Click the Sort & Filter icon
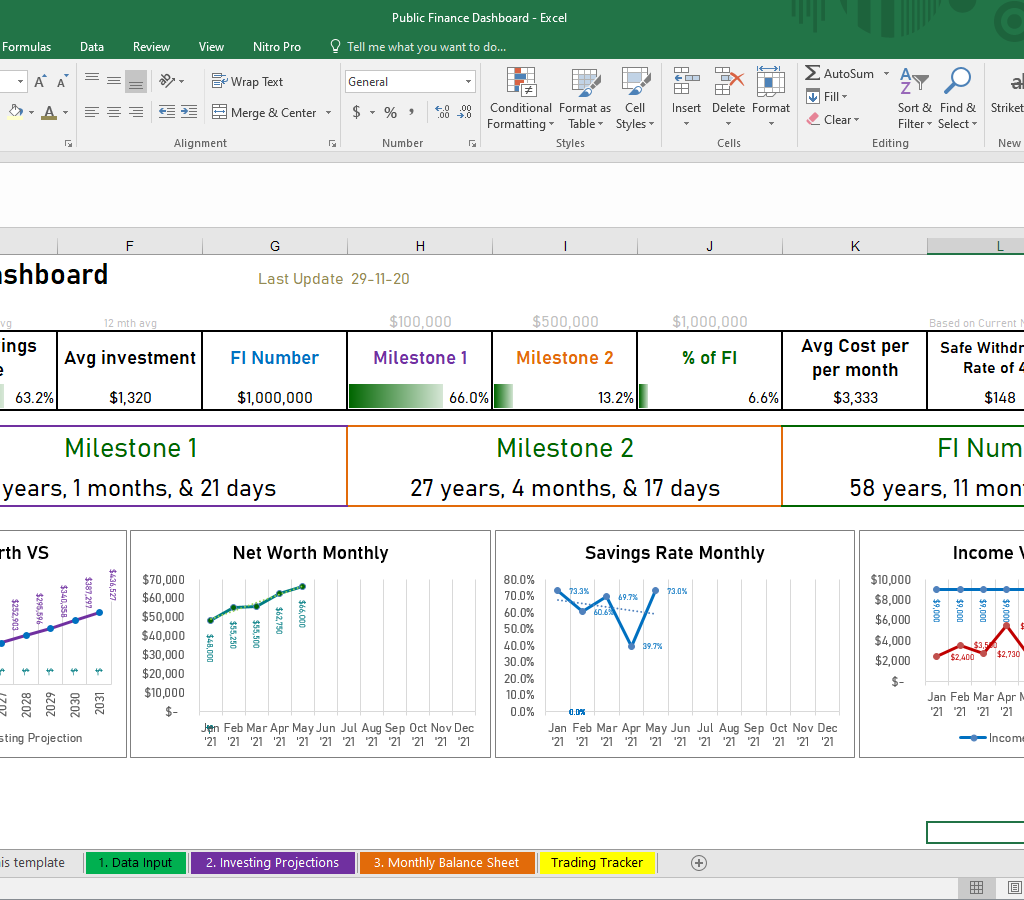 (x=913, y=83)
